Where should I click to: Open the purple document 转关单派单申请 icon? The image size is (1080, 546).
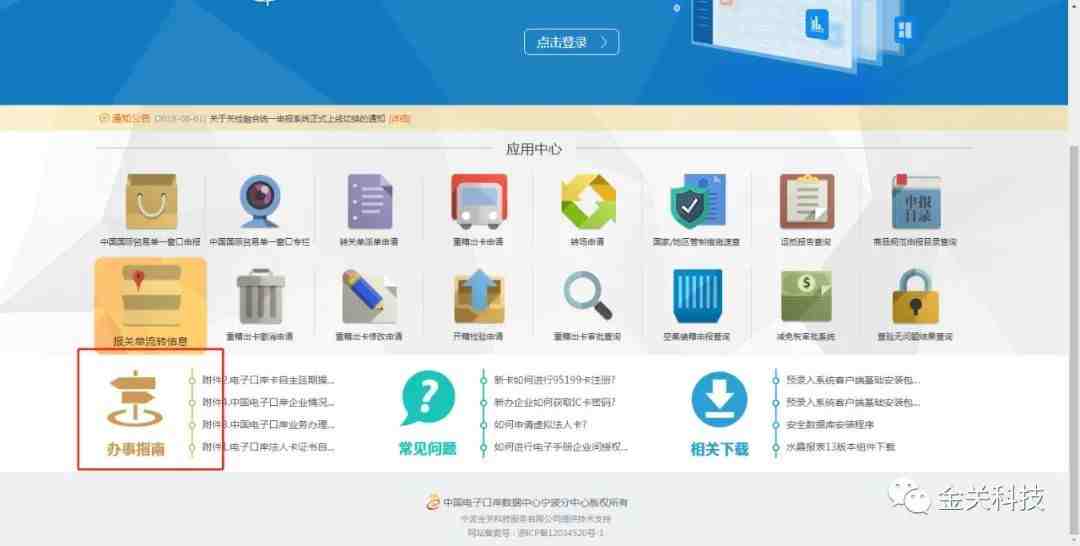pos(369,203)
